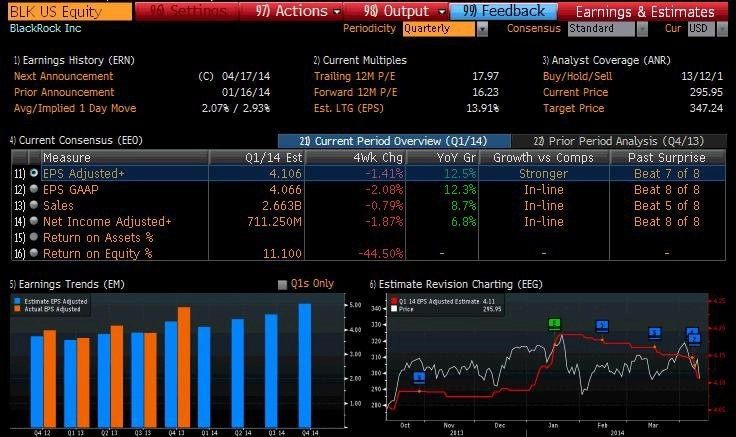Viewport: 736px width, 437px height.
Task: Click the Buy/Hold/Sell value 13/12/1
Action: pos(702,76)
